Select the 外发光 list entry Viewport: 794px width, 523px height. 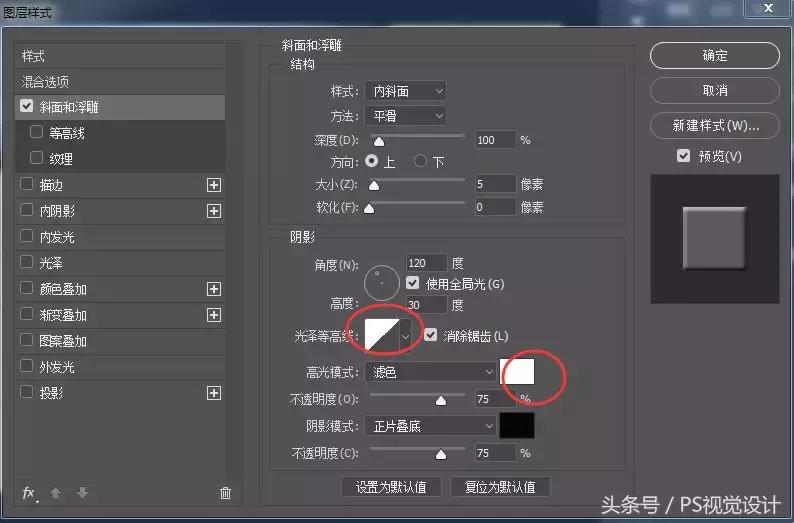pyautogui.click(x=120, y=367)
